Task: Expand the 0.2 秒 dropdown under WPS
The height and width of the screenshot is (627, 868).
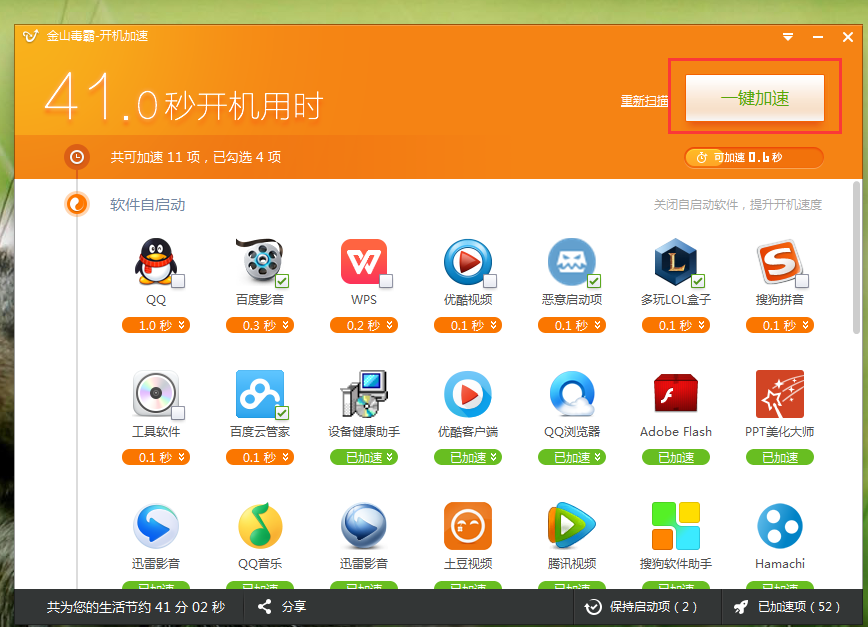Action: [390, 325]
